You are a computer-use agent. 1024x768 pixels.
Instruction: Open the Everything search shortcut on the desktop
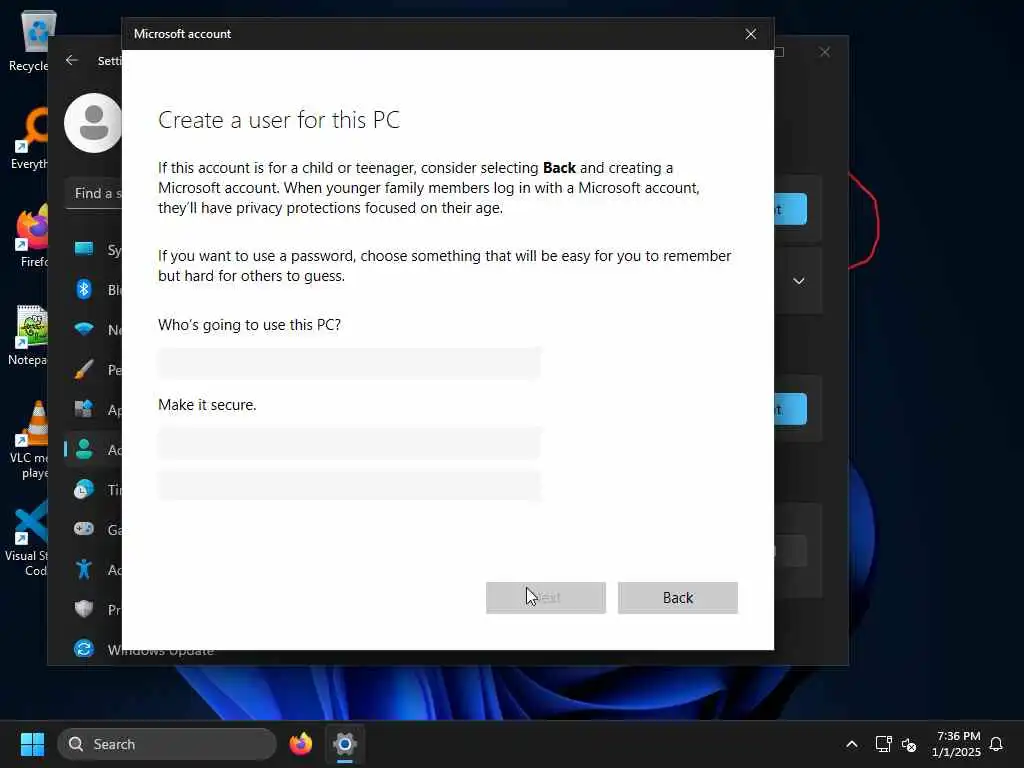29,138
